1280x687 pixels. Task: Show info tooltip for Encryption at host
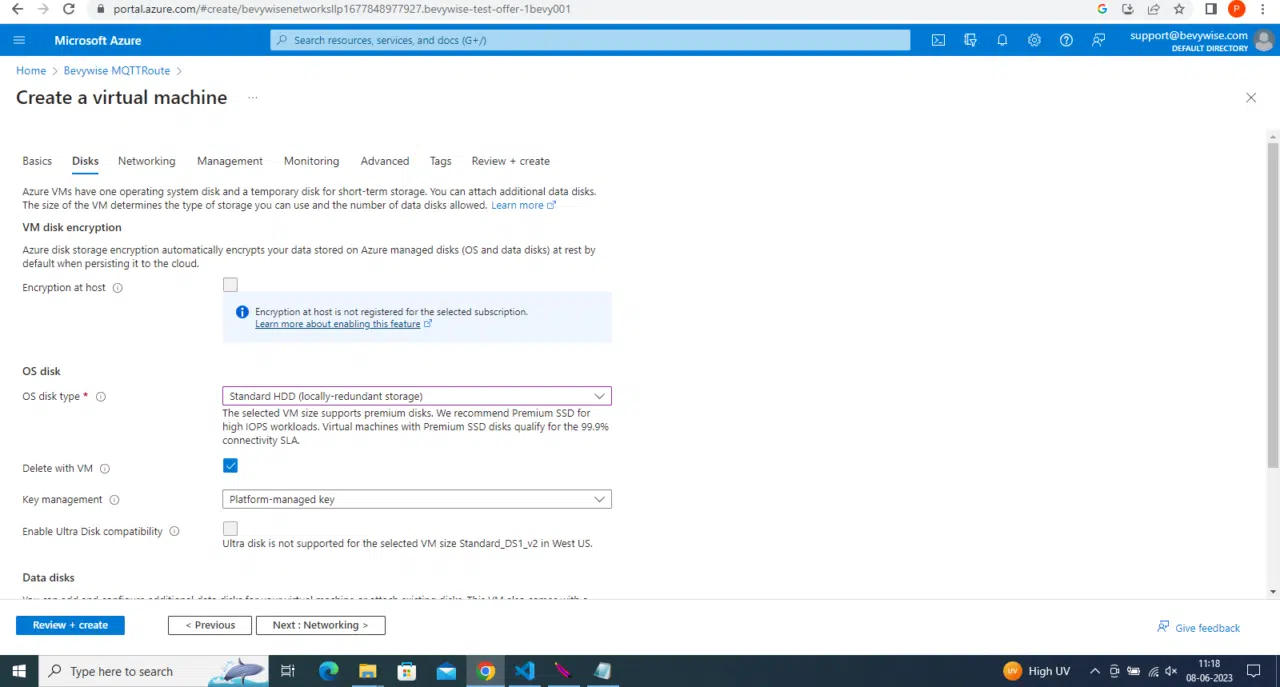pos(117,288)
